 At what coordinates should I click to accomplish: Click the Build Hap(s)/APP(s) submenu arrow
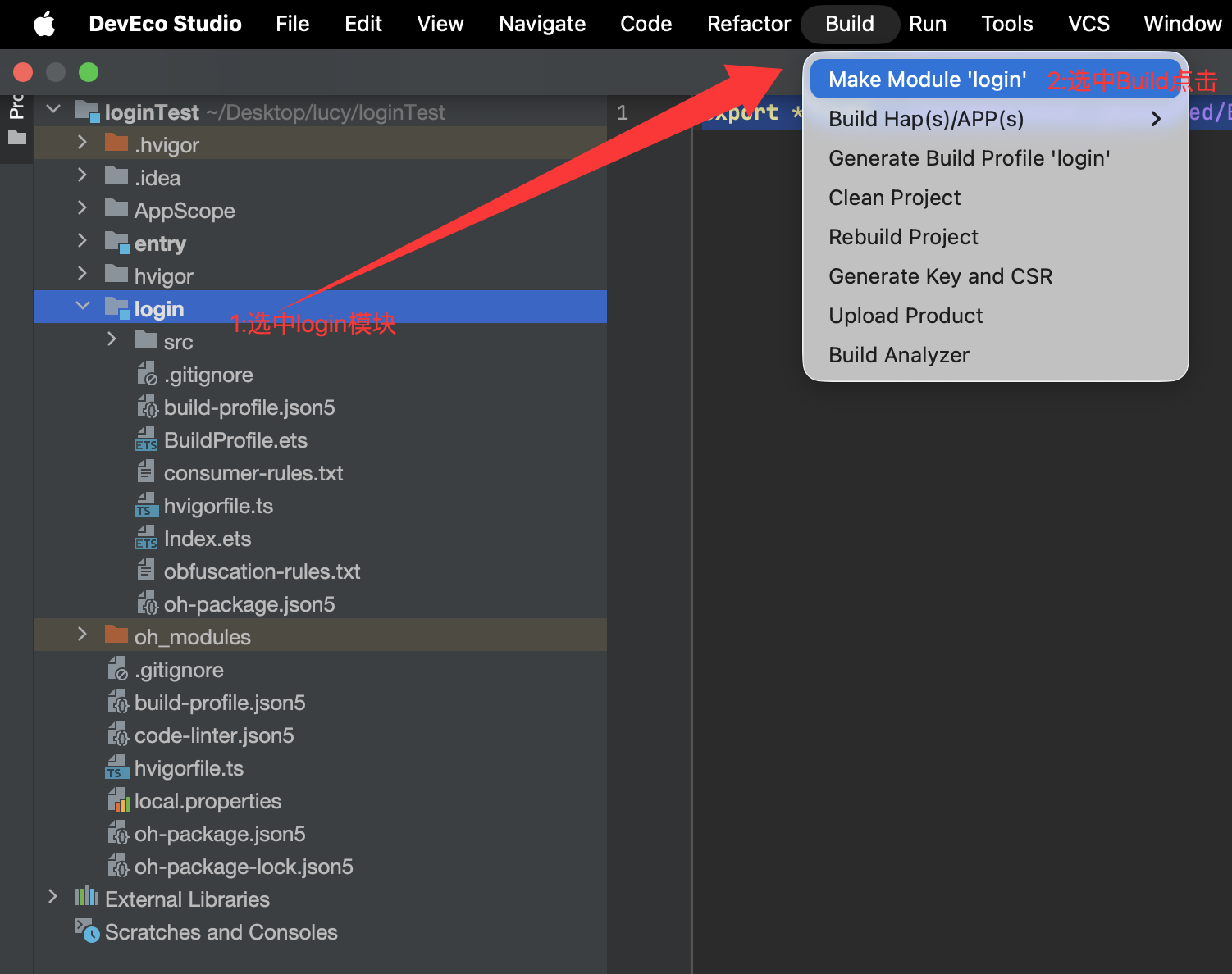1156,119
